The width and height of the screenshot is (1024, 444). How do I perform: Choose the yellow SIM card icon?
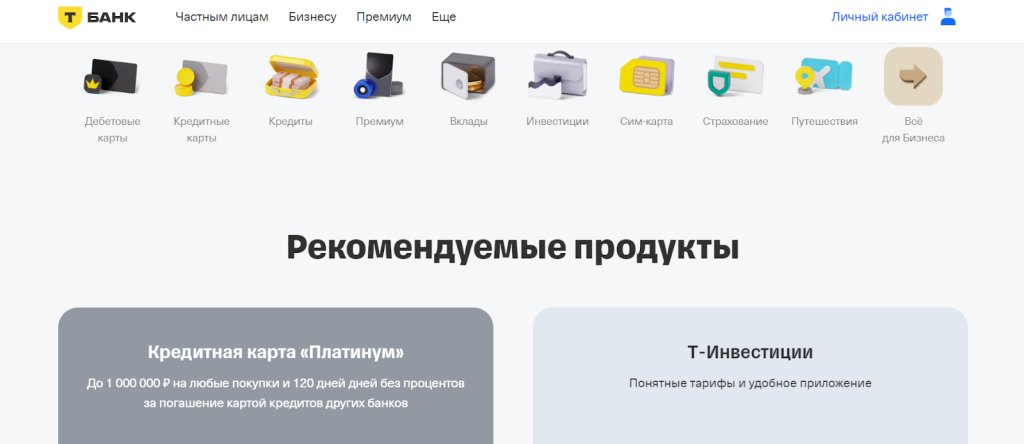tap(647, 76)
